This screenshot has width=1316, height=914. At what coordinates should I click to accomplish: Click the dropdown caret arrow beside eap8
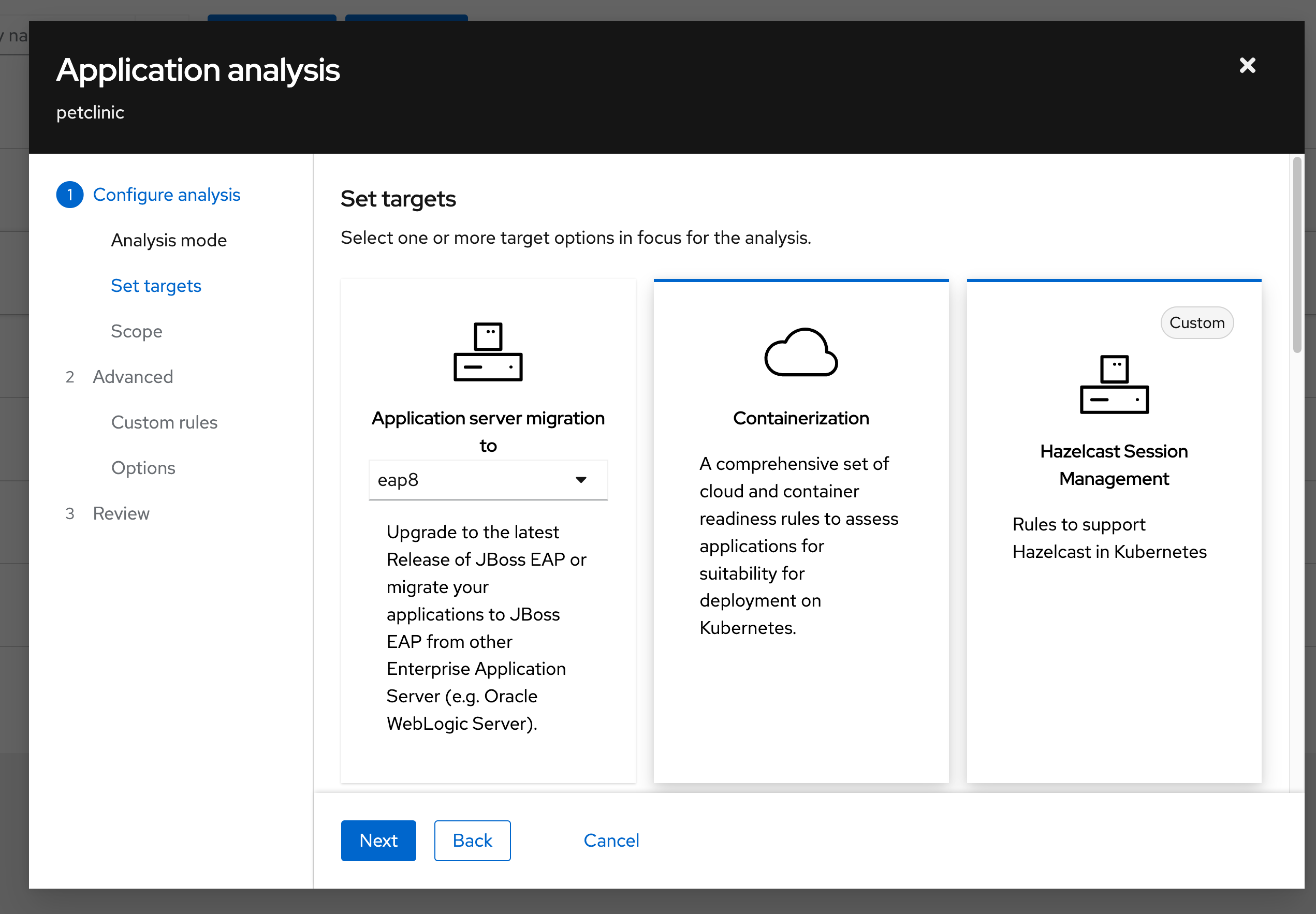tap(581, 480)
